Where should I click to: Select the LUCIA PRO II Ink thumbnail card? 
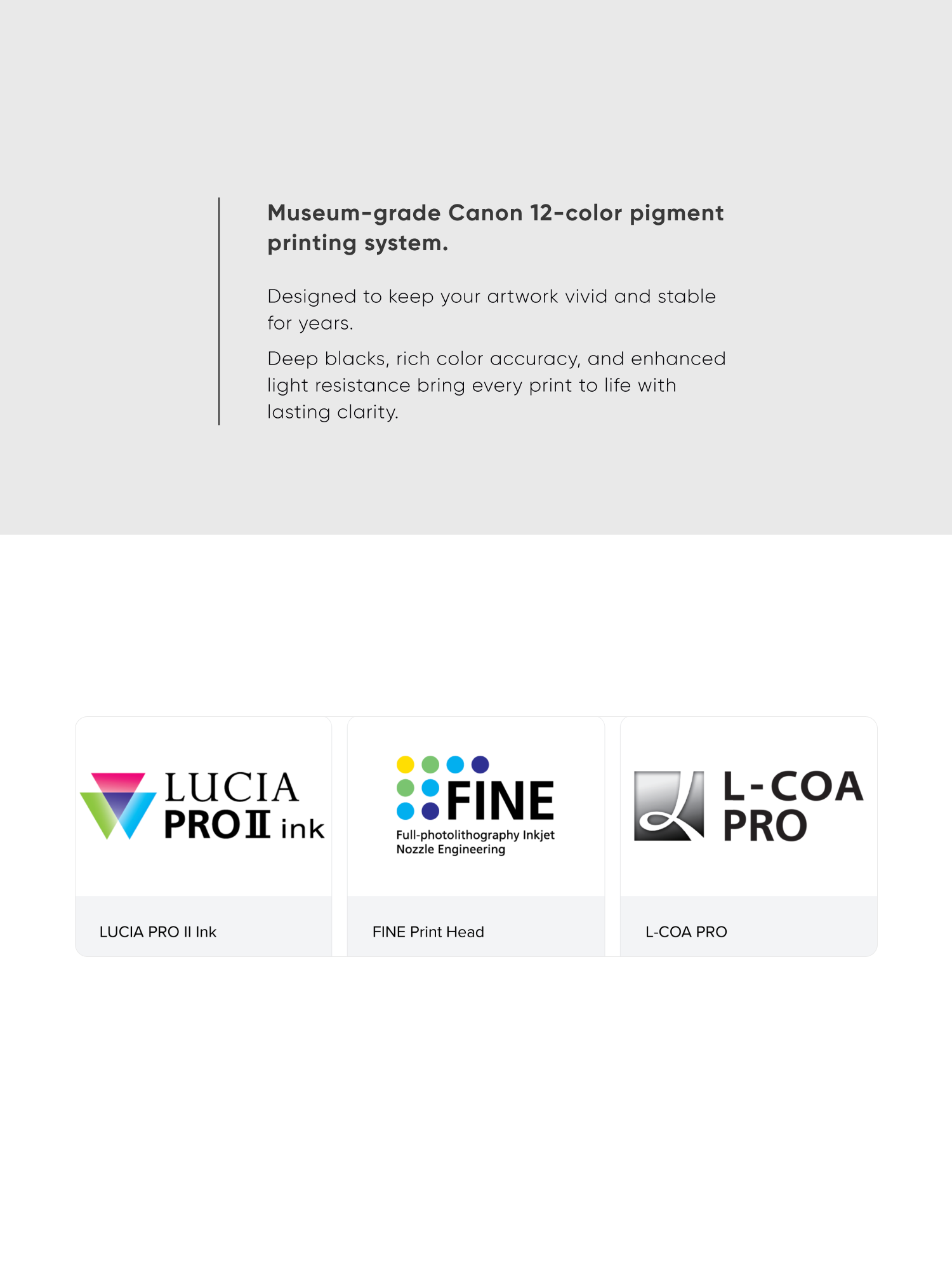[x=204, y=836]
